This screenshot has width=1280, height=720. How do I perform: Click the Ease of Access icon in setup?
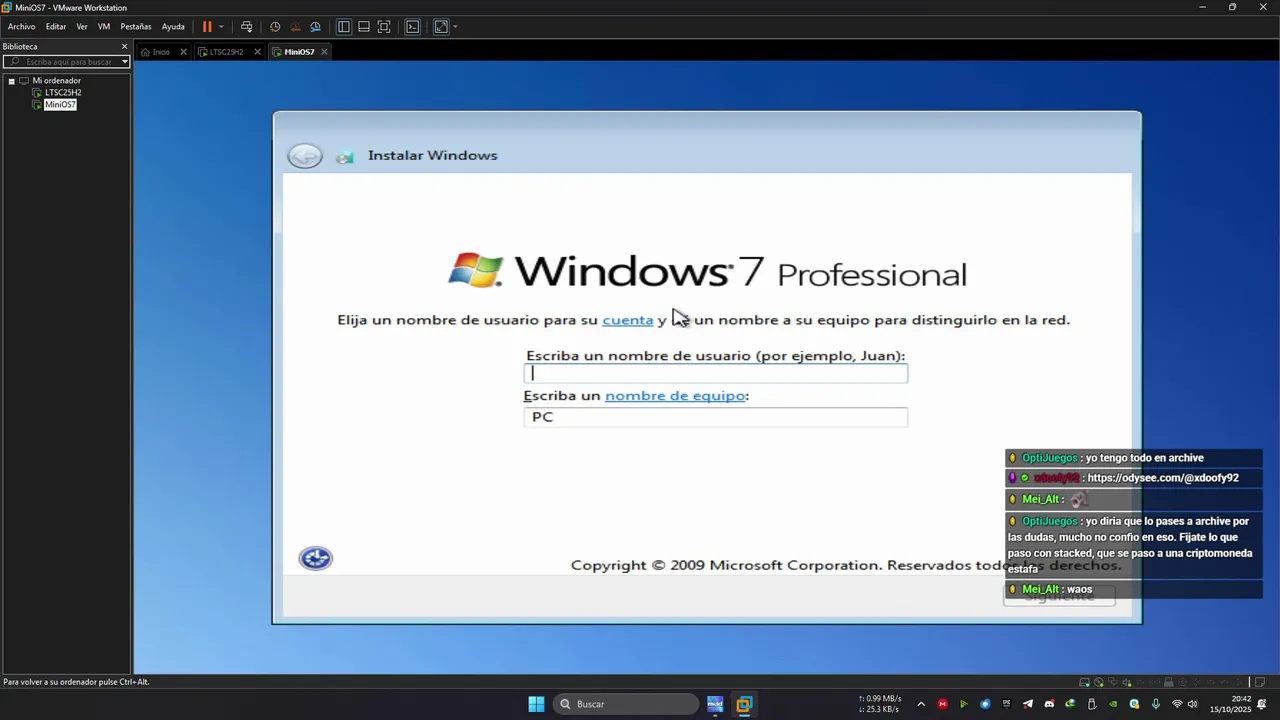(x=316, y=559)
